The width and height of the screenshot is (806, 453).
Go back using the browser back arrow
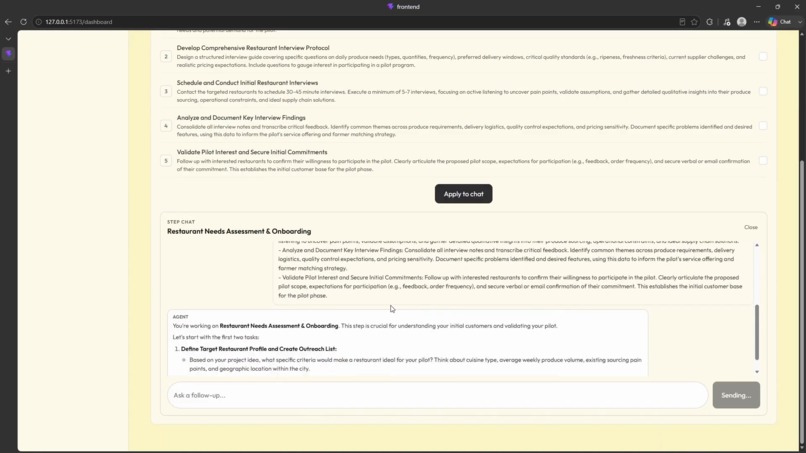[8, 22]
